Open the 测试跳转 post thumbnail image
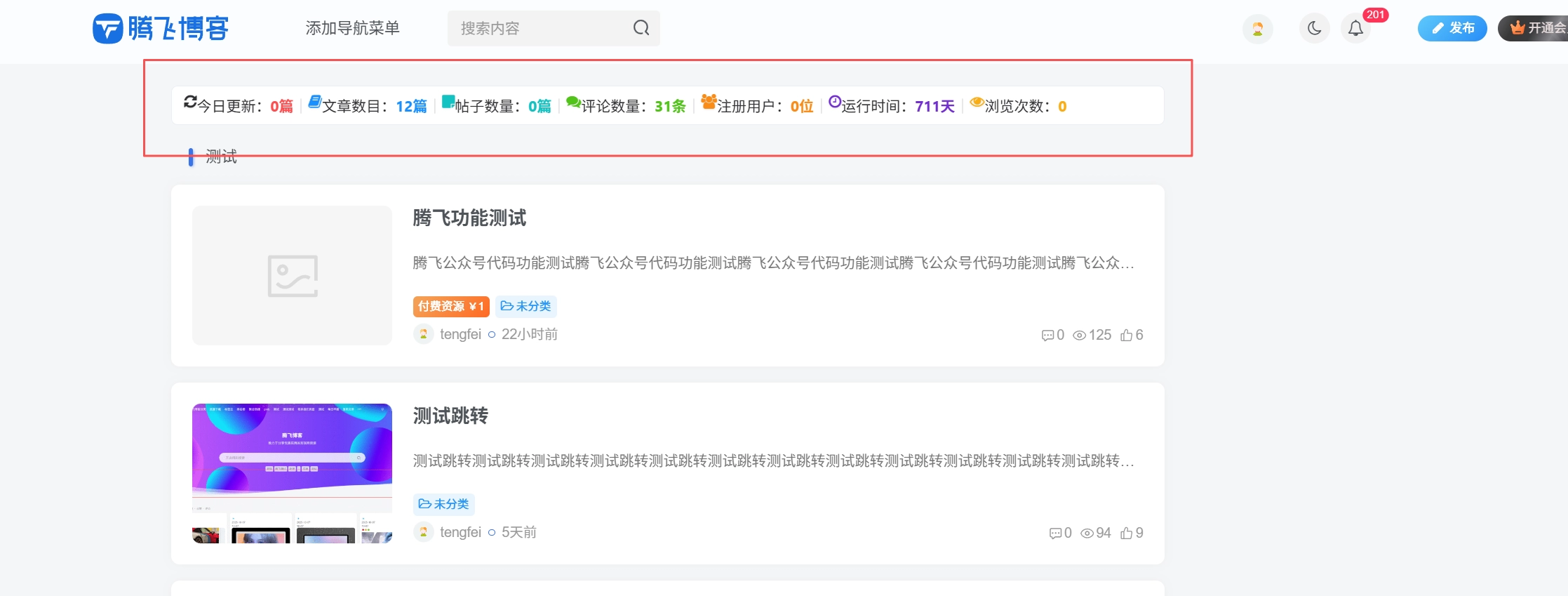Screen dimensions: 1568x596 pos(292,473)
